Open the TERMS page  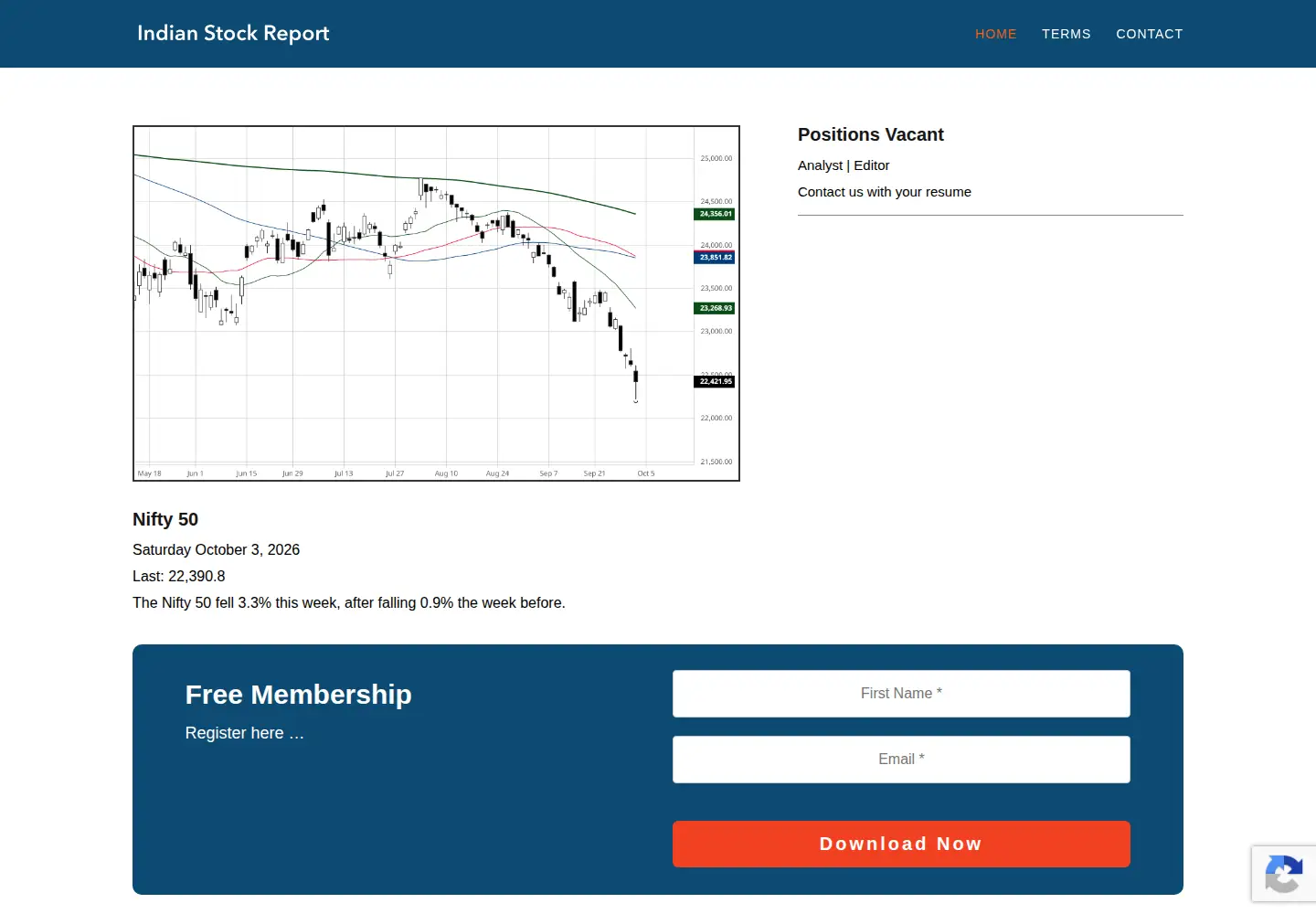[x=1067, y=34]
